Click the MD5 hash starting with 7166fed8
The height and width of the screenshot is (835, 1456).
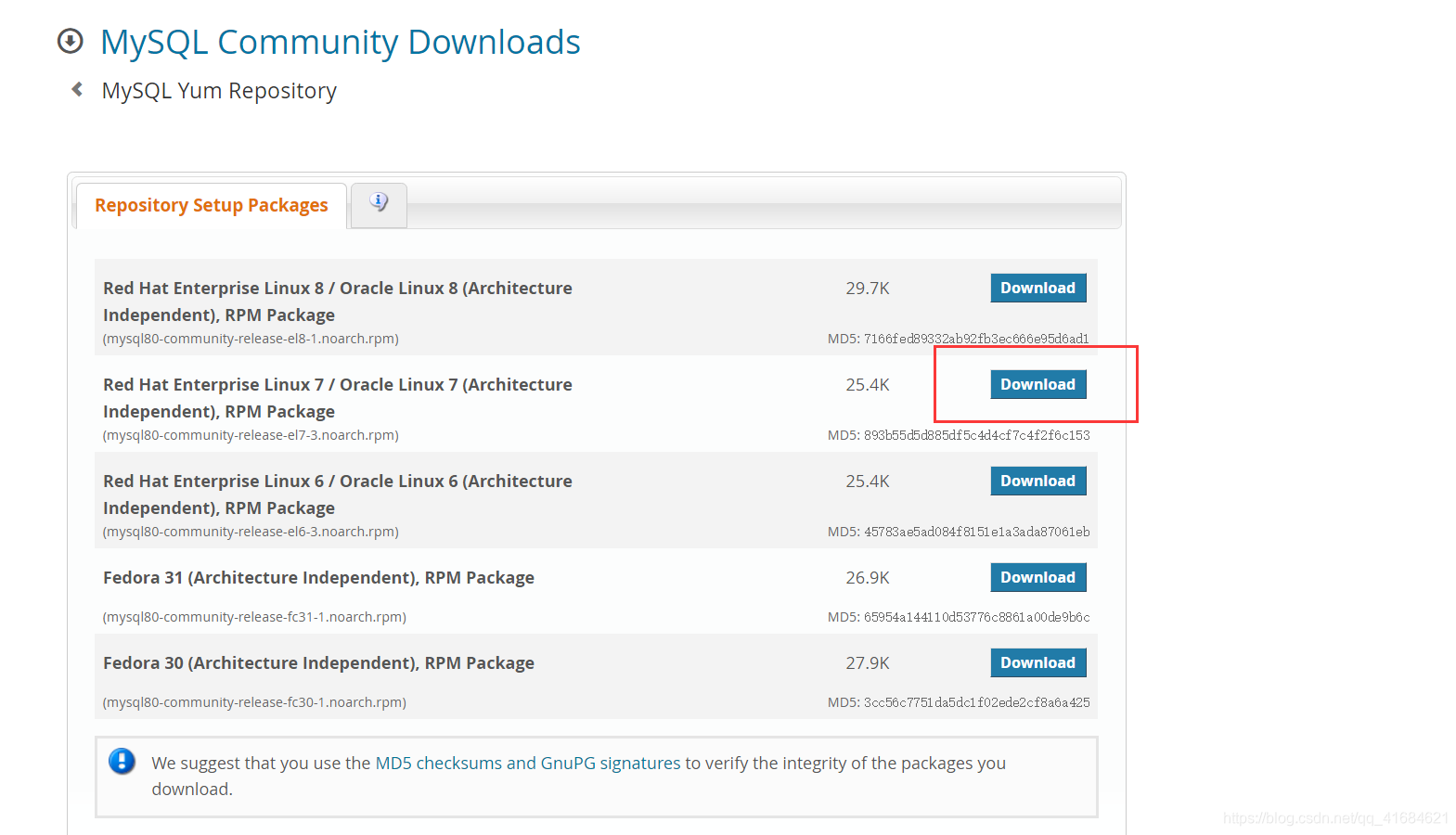(x=976, y=339)
